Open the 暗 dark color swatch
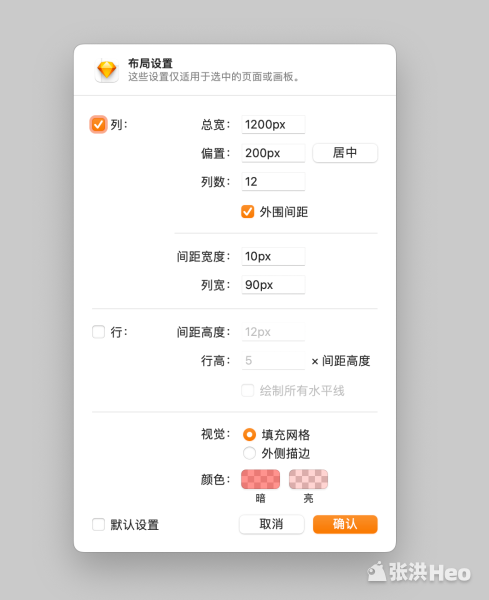This screenshot has height=600, width=489. coord(260,479)
